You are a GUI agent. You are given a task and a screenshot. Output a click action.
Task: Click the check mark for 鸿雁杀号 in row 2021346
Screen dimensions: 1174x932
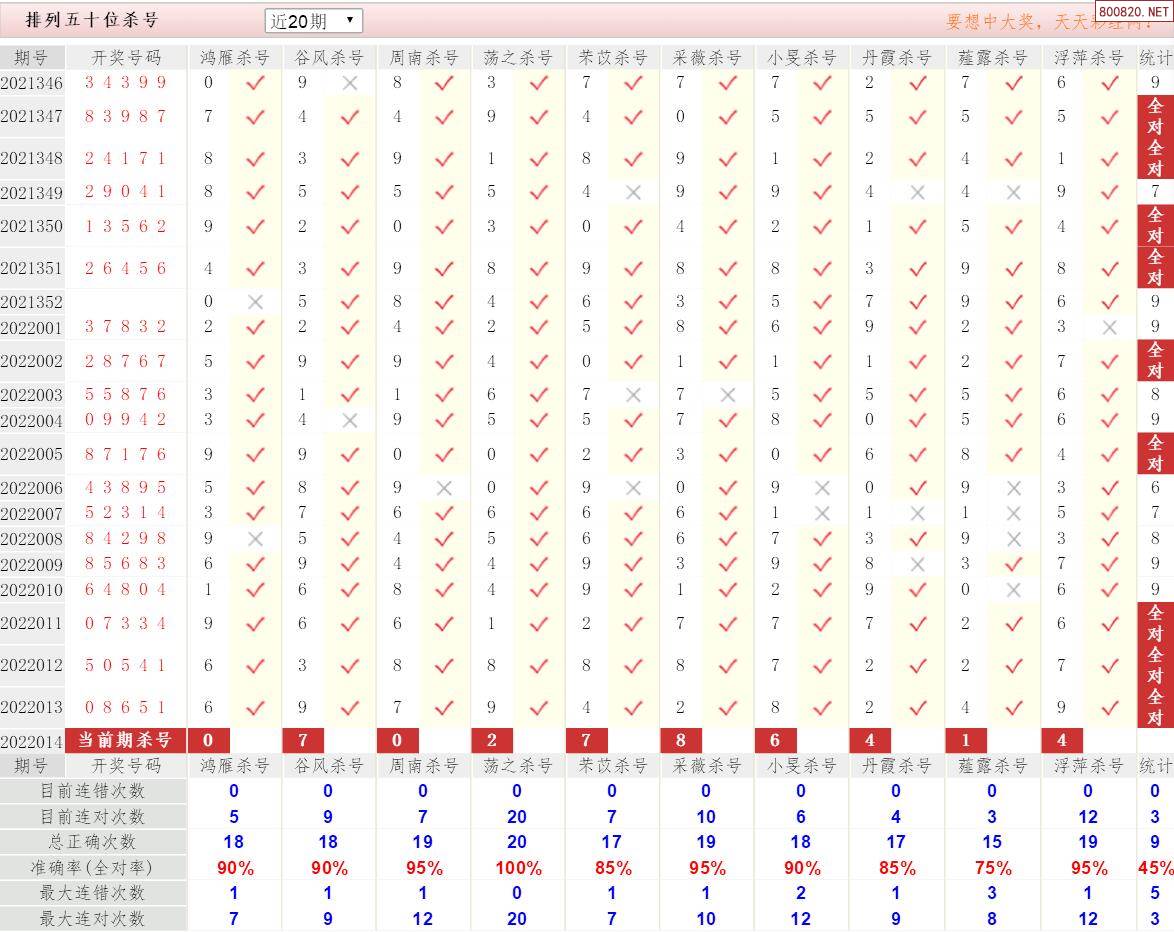255,83
